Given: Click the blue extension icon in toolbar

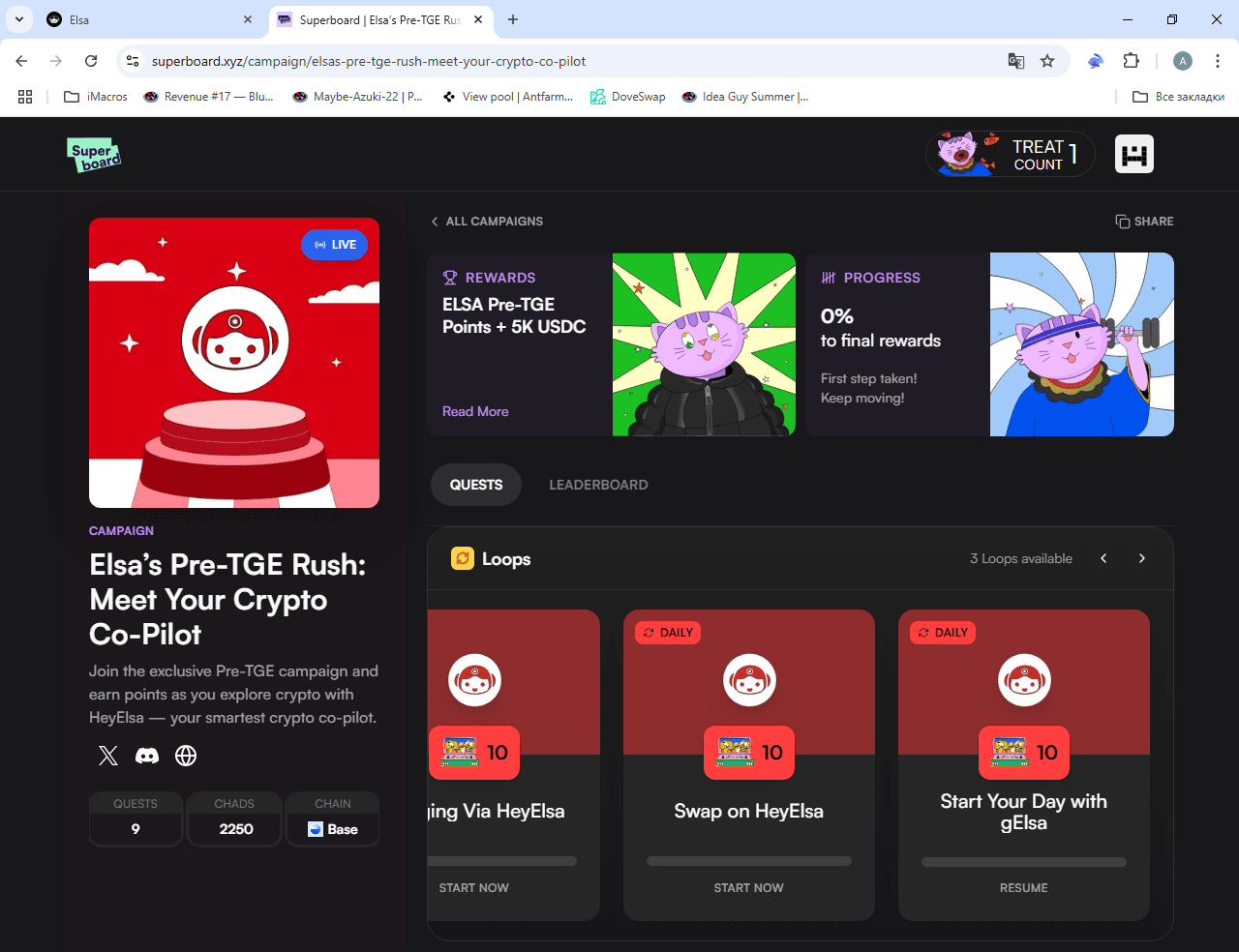Looking at the screenshot, I should 1096,61.
